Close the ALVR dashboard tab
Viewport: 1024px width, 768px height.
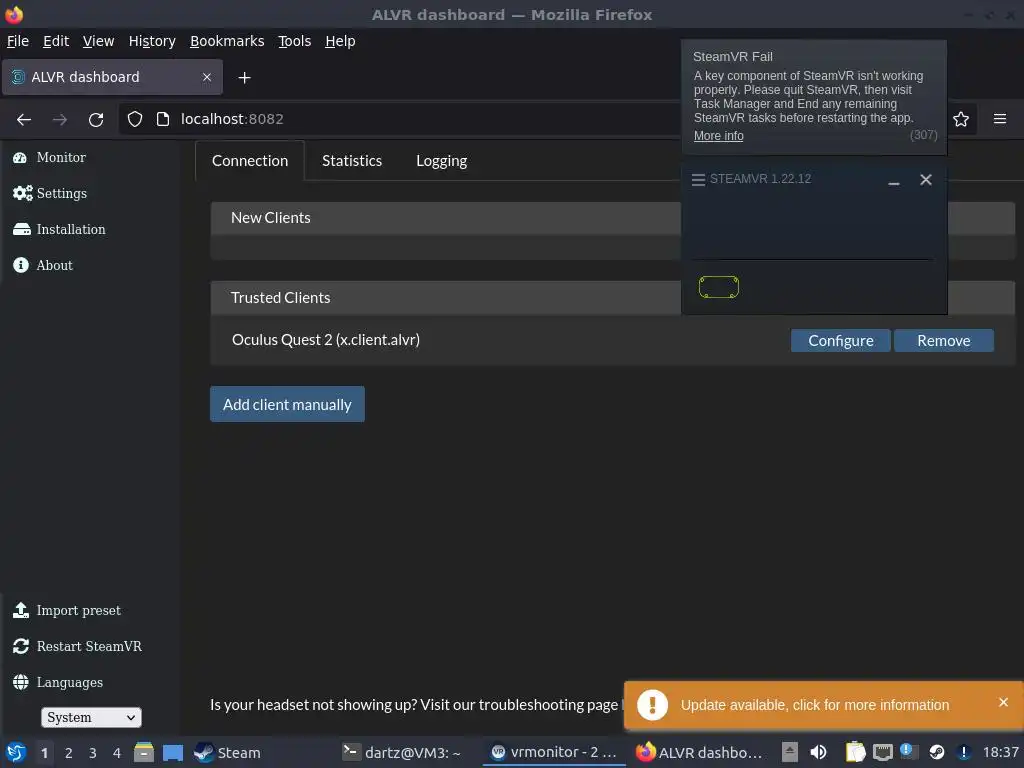point(206,77)
